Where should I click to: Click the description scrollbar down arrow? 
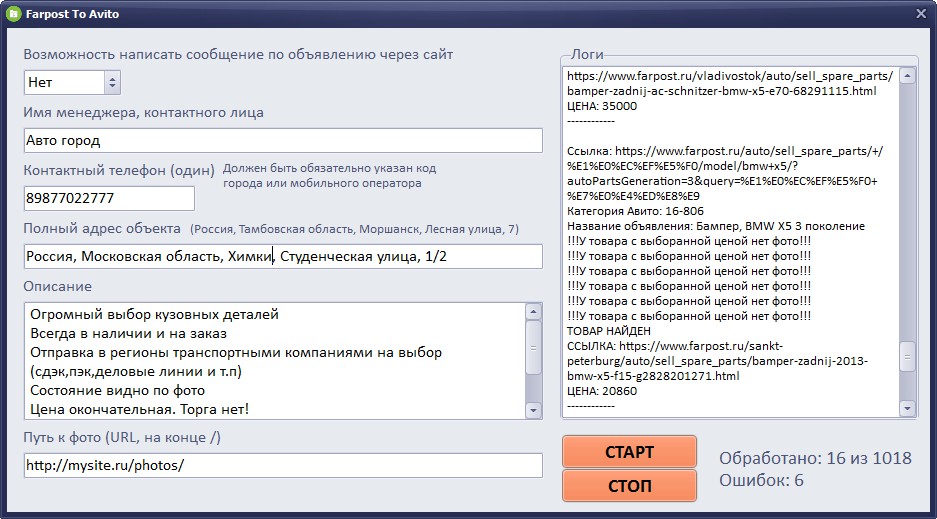(x=533, y=410)
